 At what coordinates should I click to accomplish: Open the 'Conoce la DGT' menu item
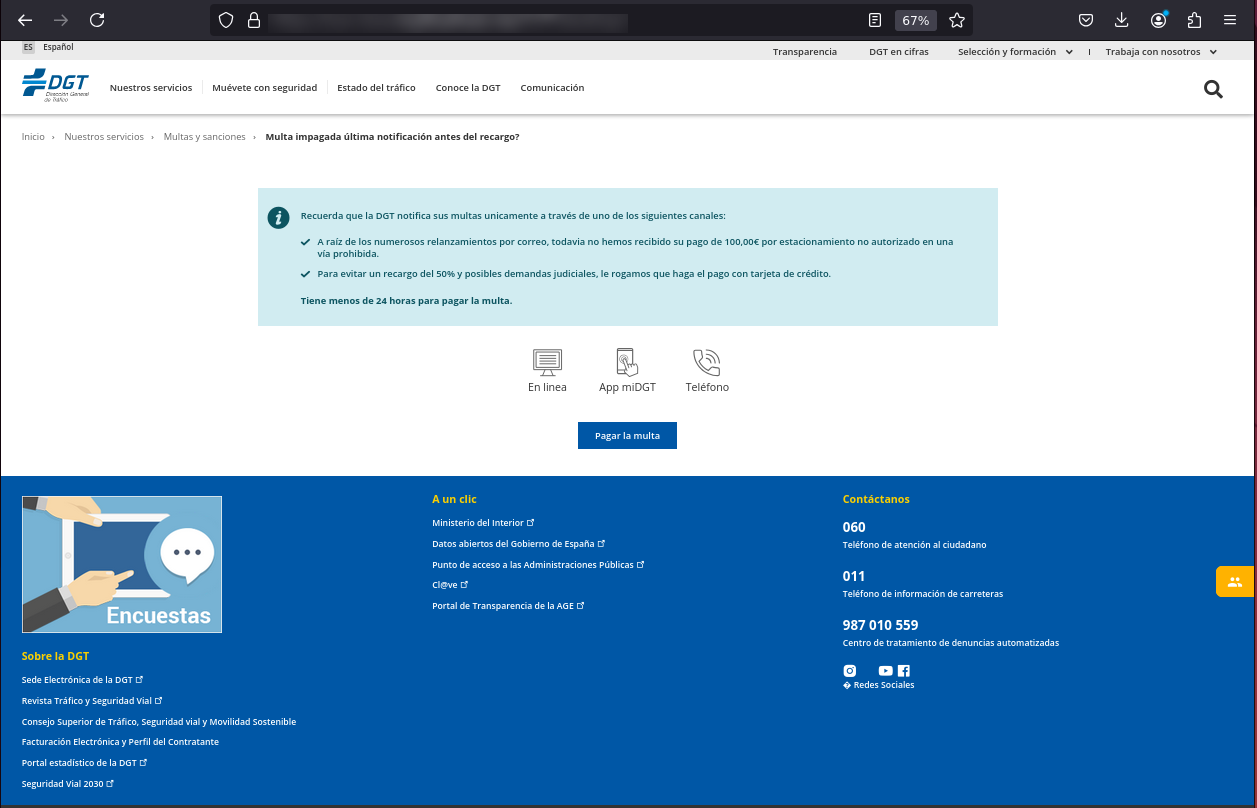468,87
